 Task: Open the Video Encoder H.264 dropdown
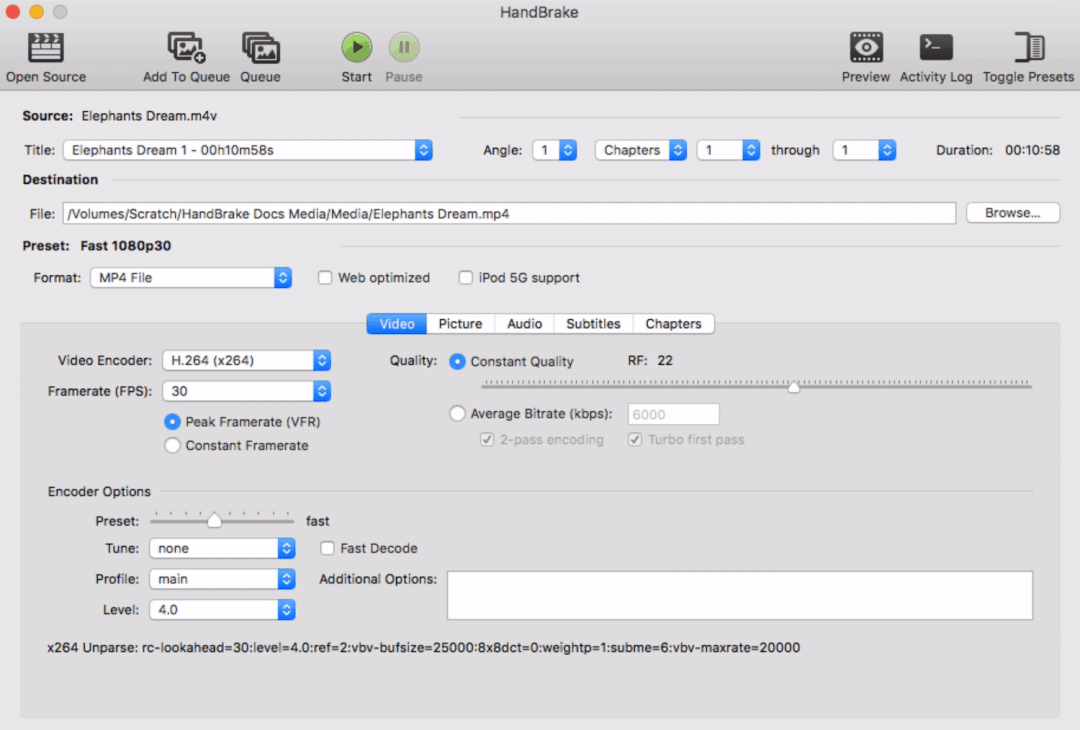pos(247,360)
